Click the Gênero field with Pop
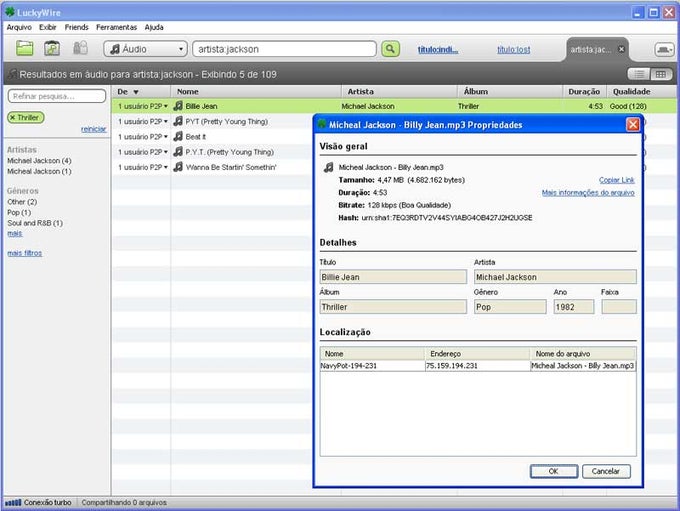This screenshot has height=511, width=680. point(510,307)
